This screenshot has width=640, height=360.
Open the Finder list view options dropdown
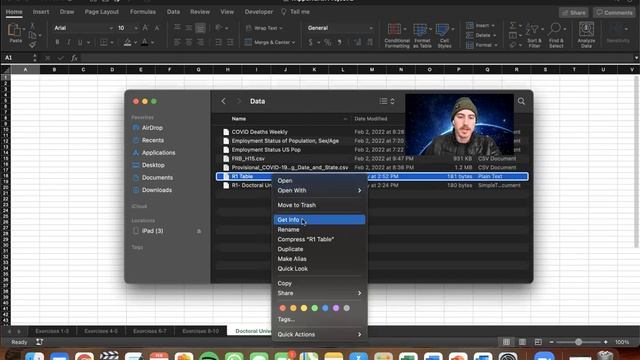pyautogui.click(x=387, y=101)
